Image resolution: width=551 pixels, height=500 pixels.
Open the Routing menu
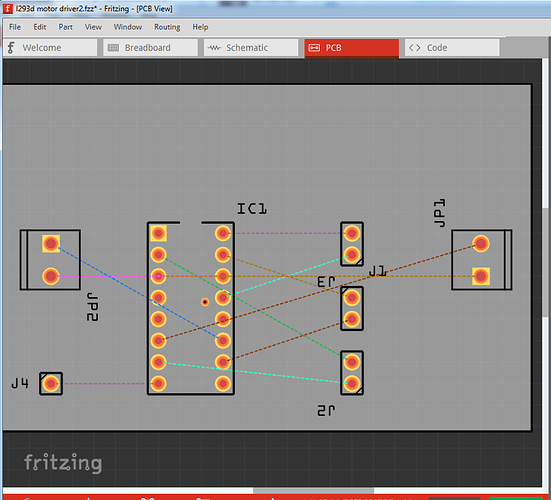(x=167, y=27)
